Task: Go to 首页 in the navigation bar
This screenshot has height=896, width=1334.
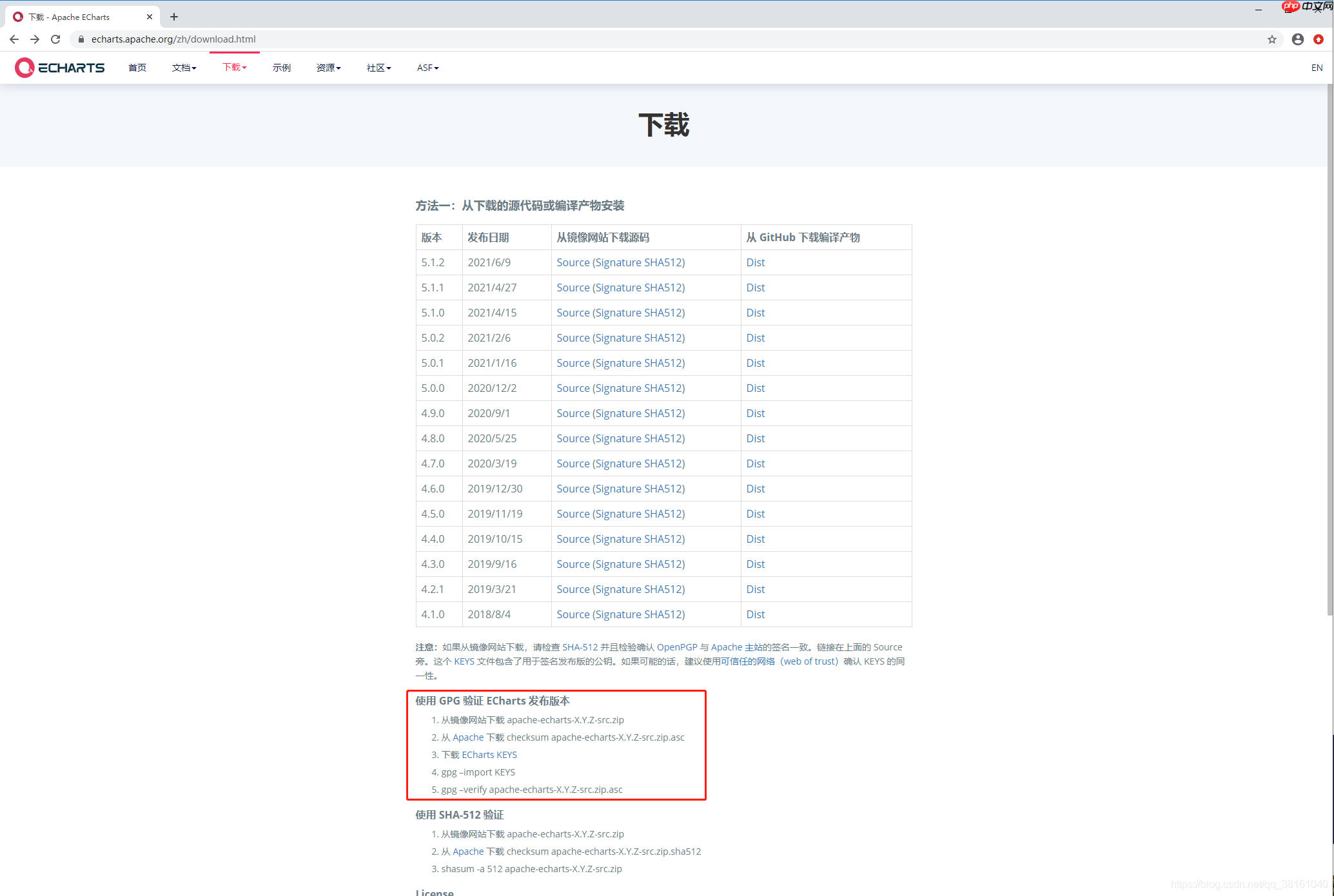Action: tap(137, 68)
